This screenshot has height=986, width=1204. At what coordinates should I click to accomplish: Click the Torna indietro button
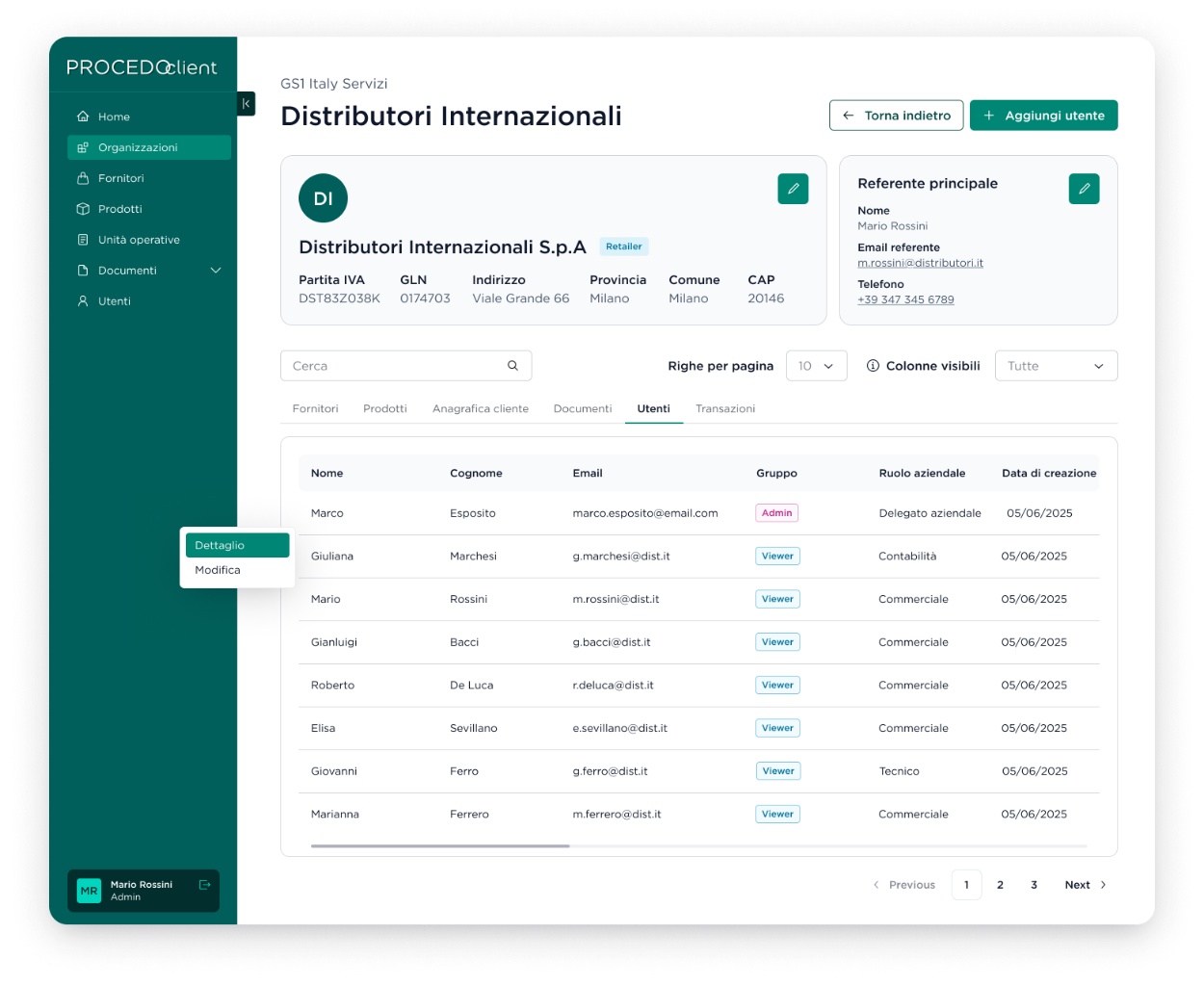tap(897, 116)
